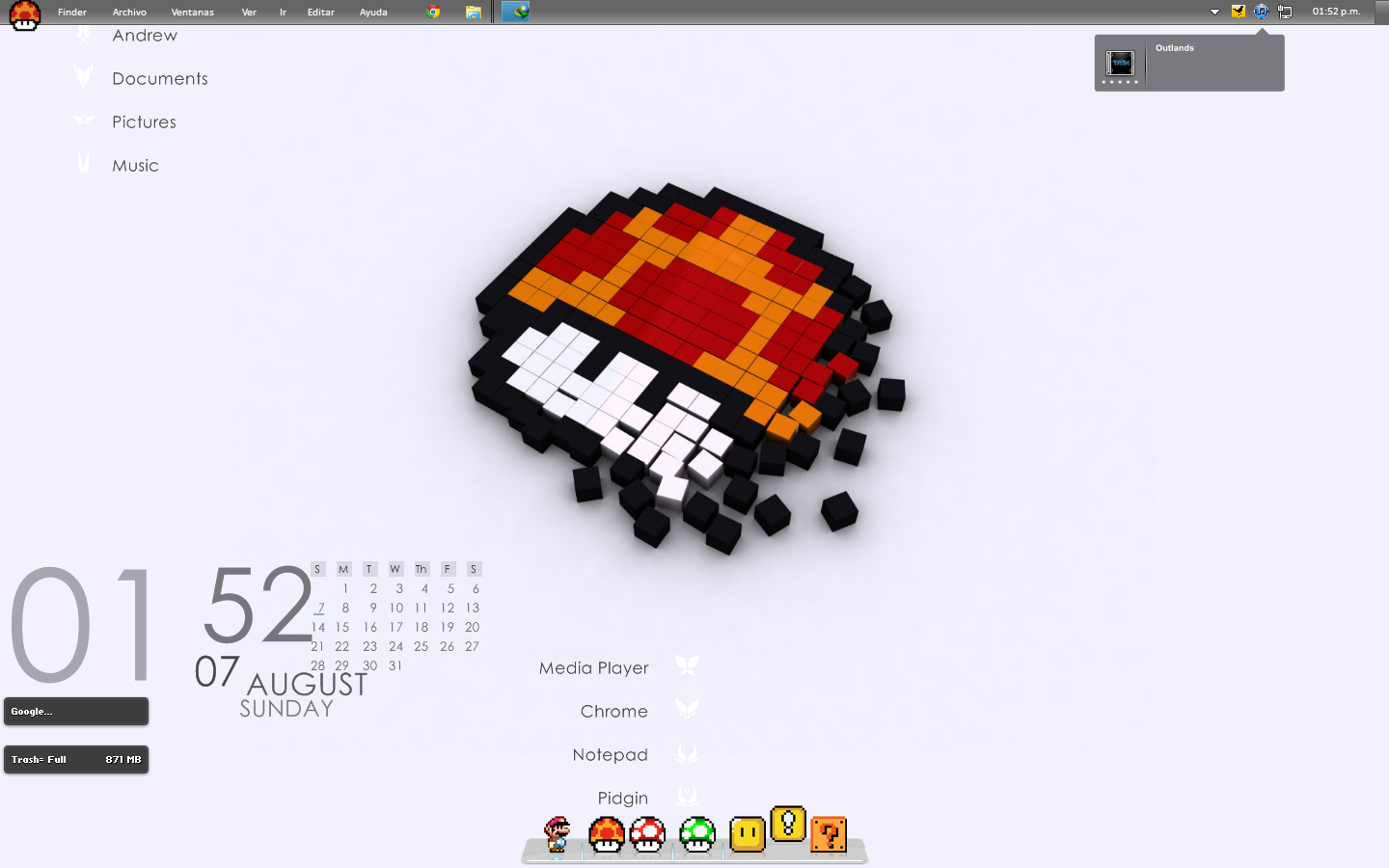Viewport: 1389px width, 868px height.
Task: Open the Pictures shortcut
Action: click(x=144, y=122)
